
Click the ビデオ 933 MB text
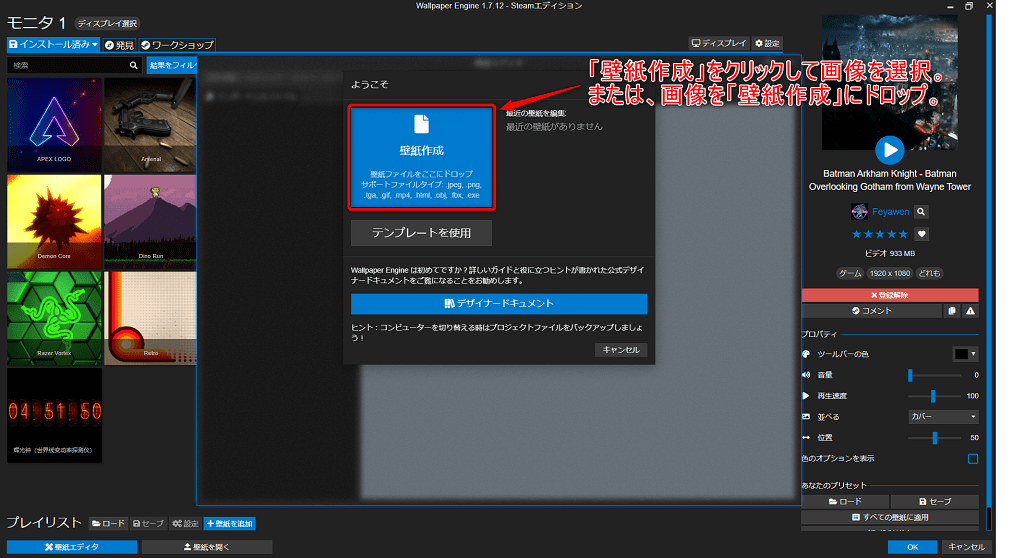pyautogui.click(x=889, y=254)
